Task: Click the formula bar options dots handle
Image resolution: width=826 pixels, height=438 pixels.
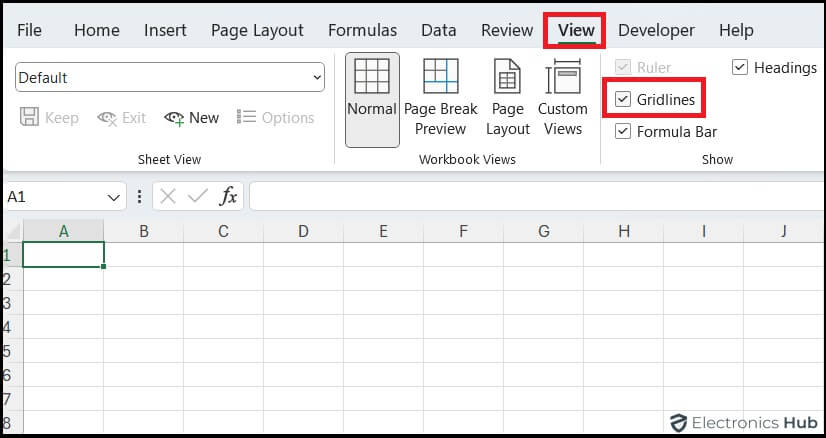Action: coord(139,196)
